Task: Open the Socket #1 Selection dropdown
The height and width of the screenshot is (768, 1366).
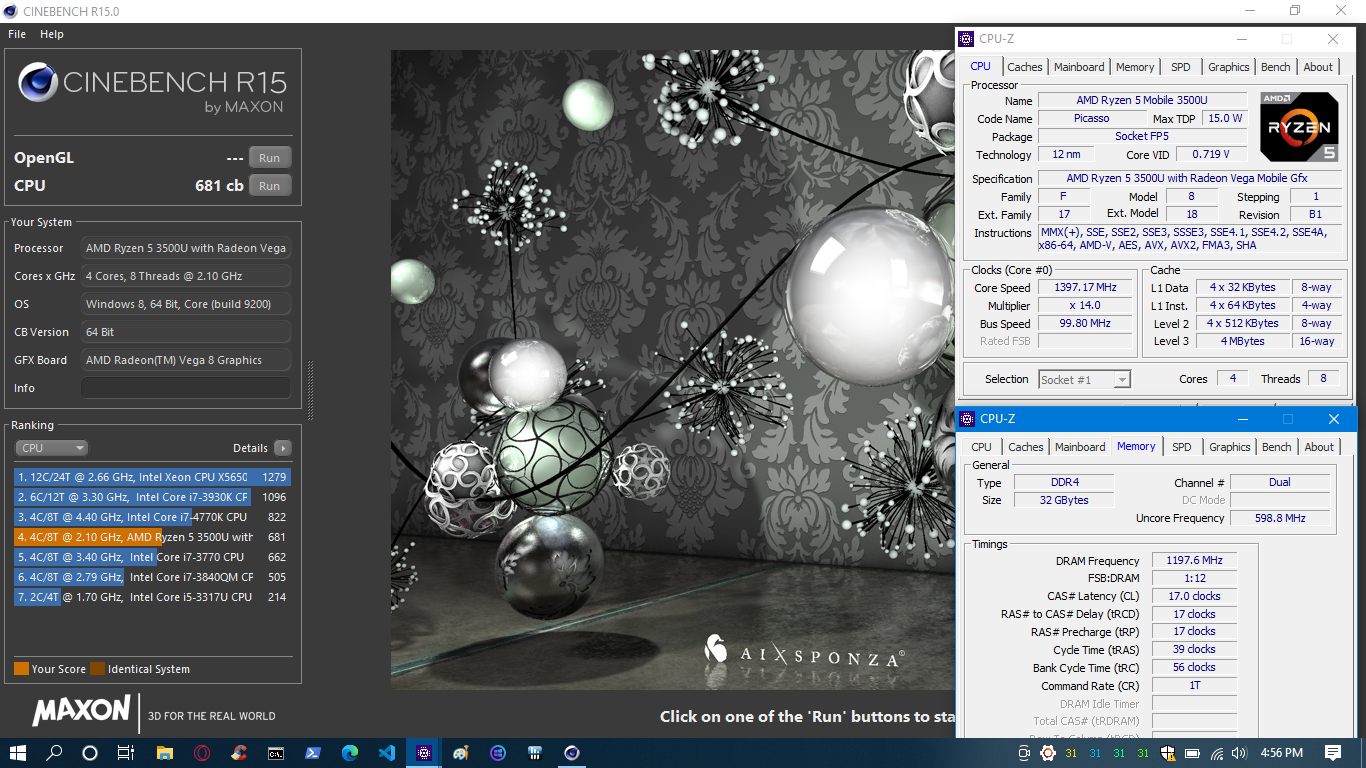Action: pyautogui.click(x=1084, y=379)
